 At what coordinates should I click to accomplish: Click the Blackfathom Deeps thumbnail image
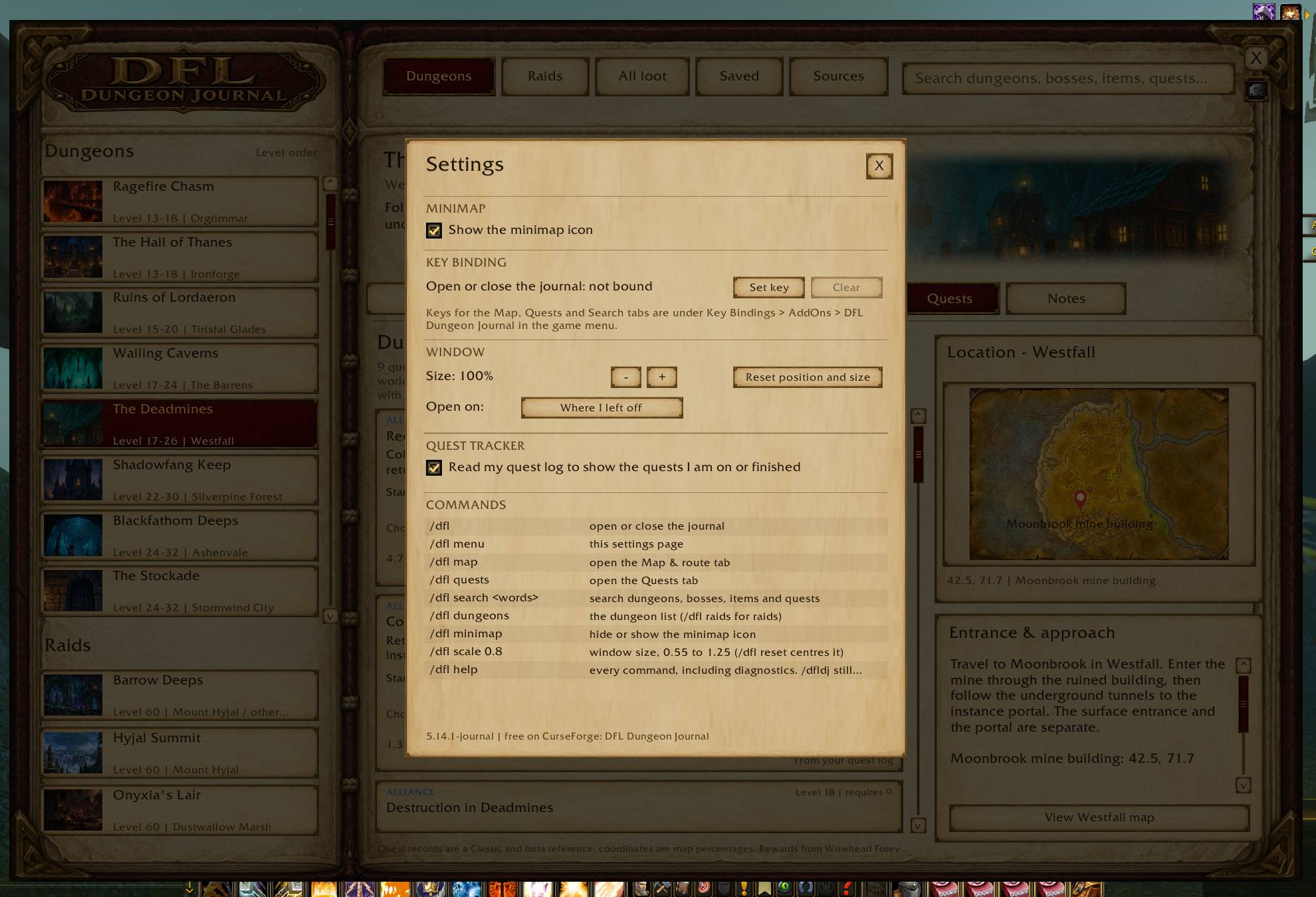point(73,535)
